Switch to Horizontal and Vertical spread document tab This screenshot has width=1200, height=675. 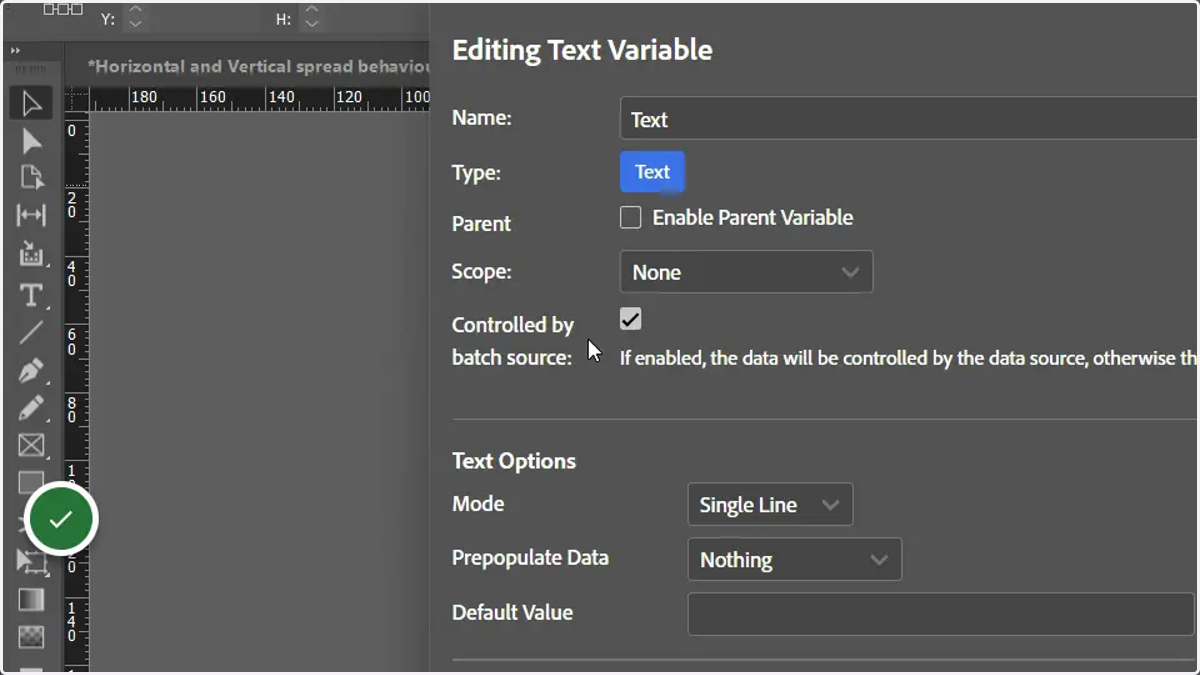point(258,67)
